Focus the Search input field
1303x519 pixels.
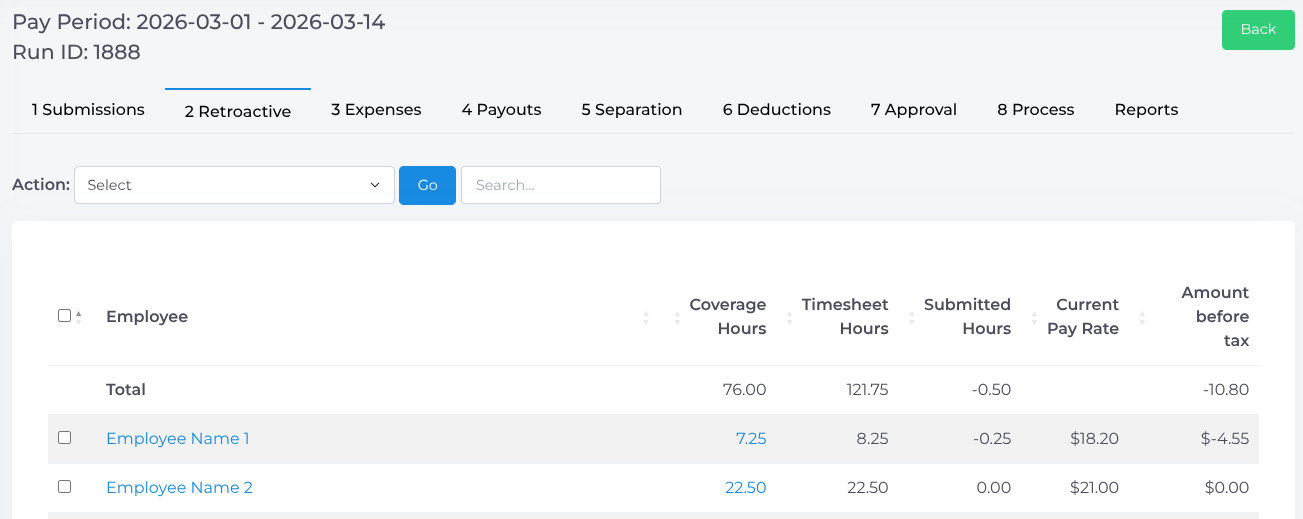click(x=560, y=185)
